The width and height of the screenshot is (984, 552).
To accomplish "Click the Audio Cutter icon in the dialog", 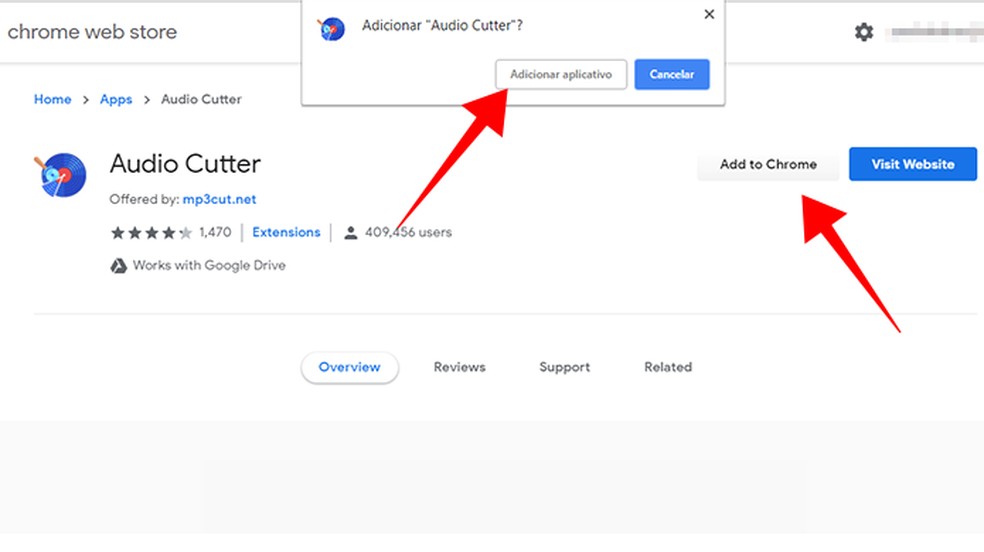I will pos(331,29).
